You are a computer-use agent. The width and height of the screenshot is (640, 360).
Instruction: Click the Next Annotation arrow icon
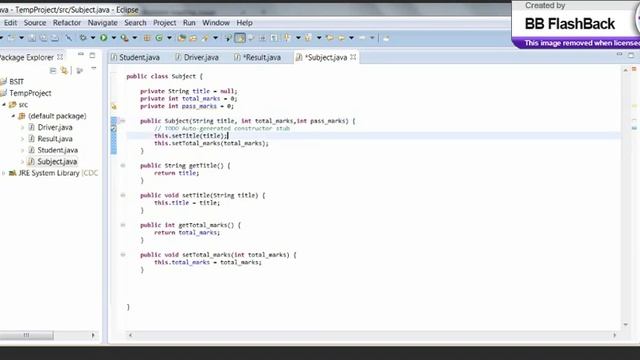(287, 38)
